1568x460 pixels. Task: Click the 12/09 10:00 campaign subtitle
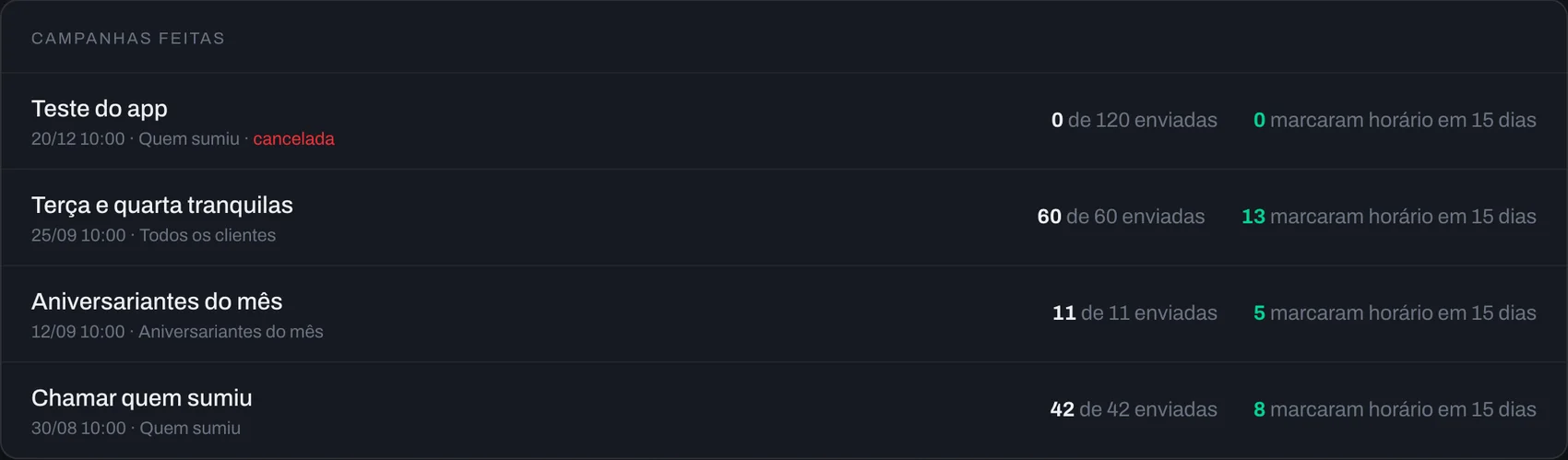pos(177,332)
